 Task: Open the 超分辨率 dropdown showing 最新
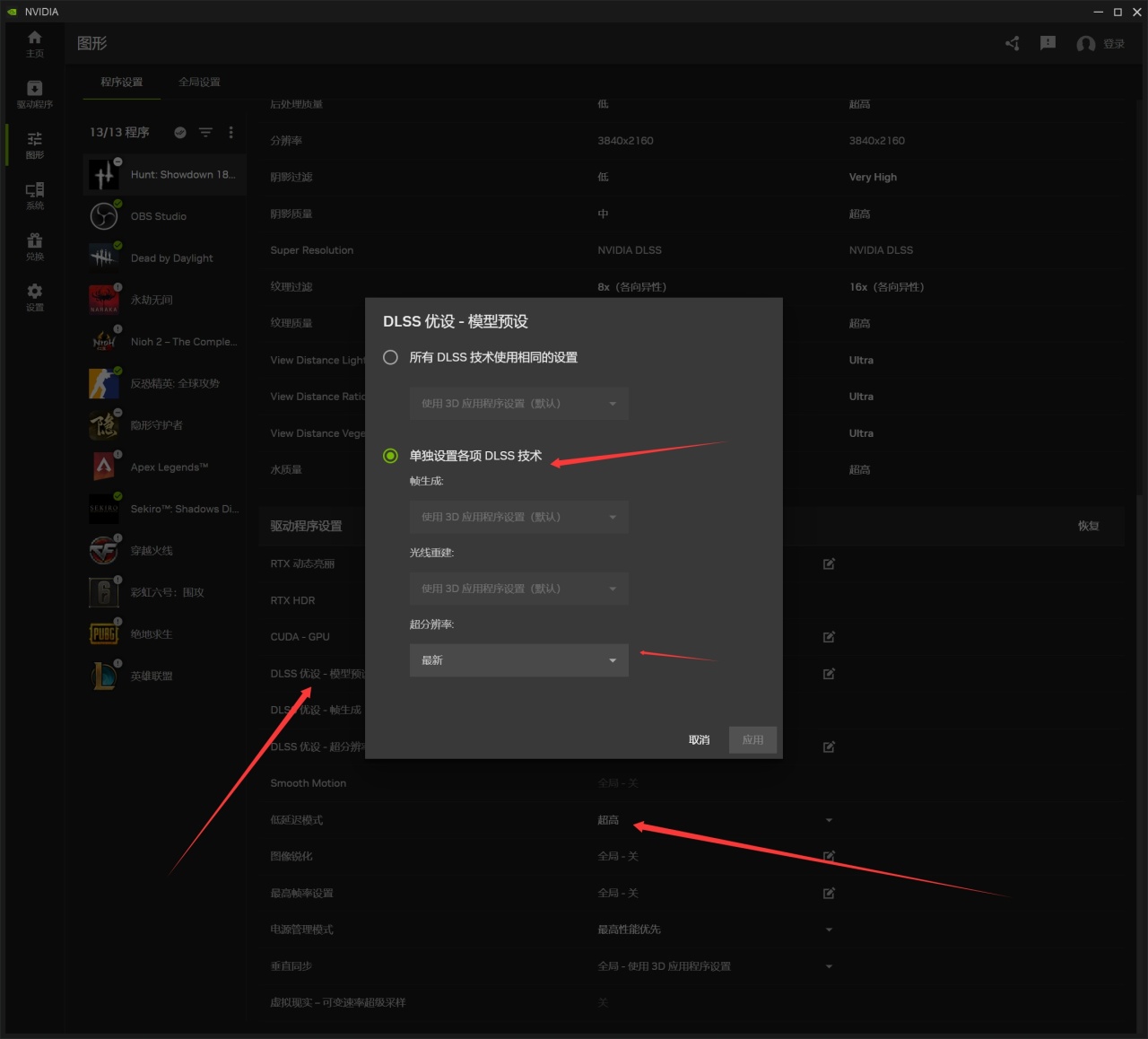click(518, 660)
